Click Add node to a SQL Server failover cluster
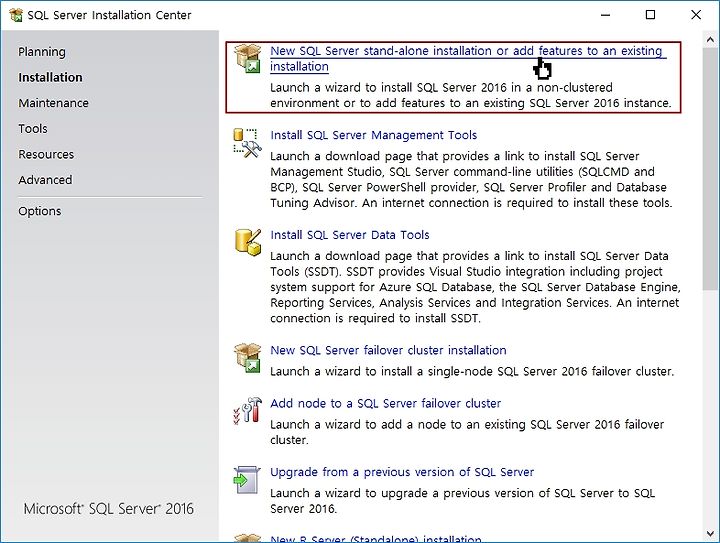The height and width of the screenshot is (543, 720). 385,403
